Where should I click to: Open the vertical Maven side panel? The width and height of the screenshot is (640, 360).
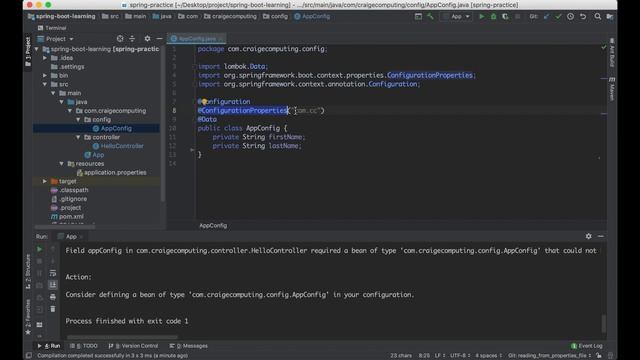tap(612, 89)
